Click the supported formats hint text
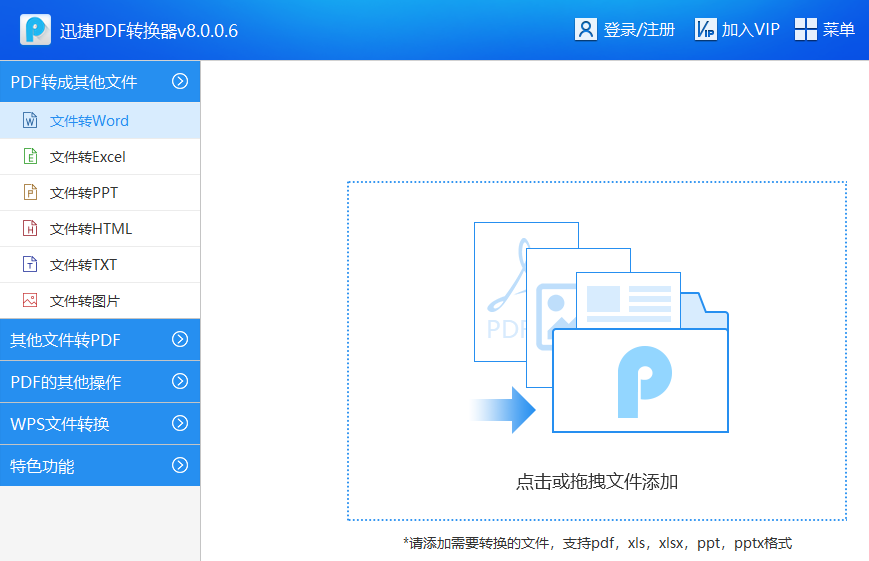The height and width of the screenshot is (561, 869). pyautogui.click(x=597, y=543)
